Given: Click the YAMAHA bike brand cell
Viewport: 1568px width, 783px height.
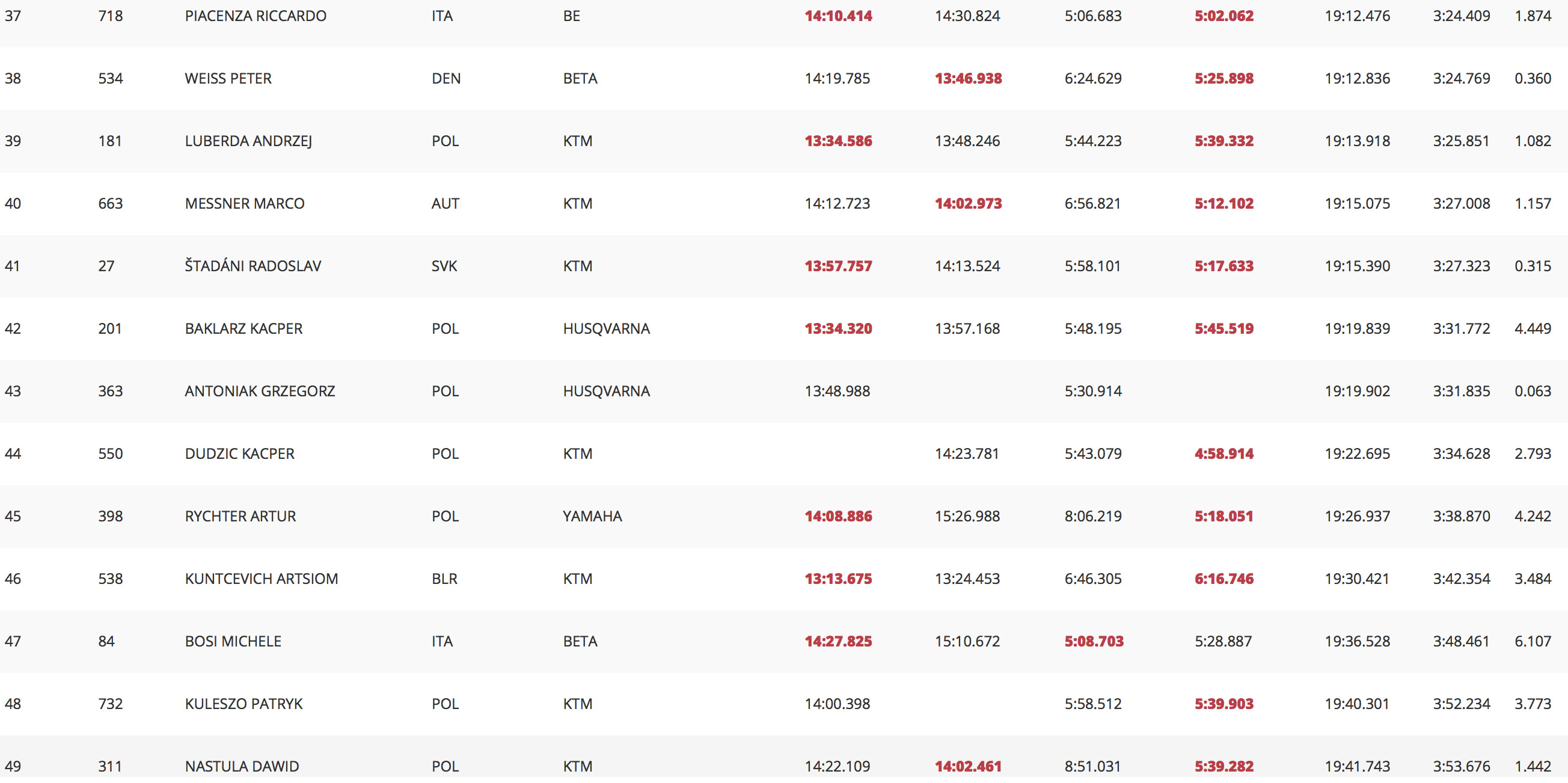Looking at the screenshot, I should click(x=592, y=517).
